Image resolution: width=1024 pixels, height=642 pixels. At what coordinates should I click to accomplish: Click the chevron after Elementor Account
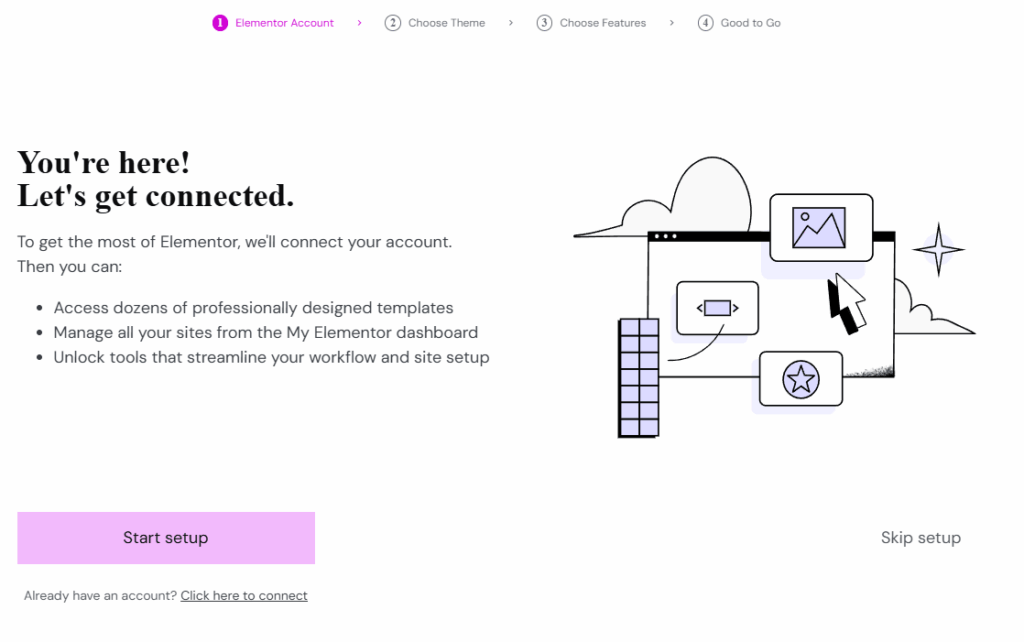coord(360,23)
